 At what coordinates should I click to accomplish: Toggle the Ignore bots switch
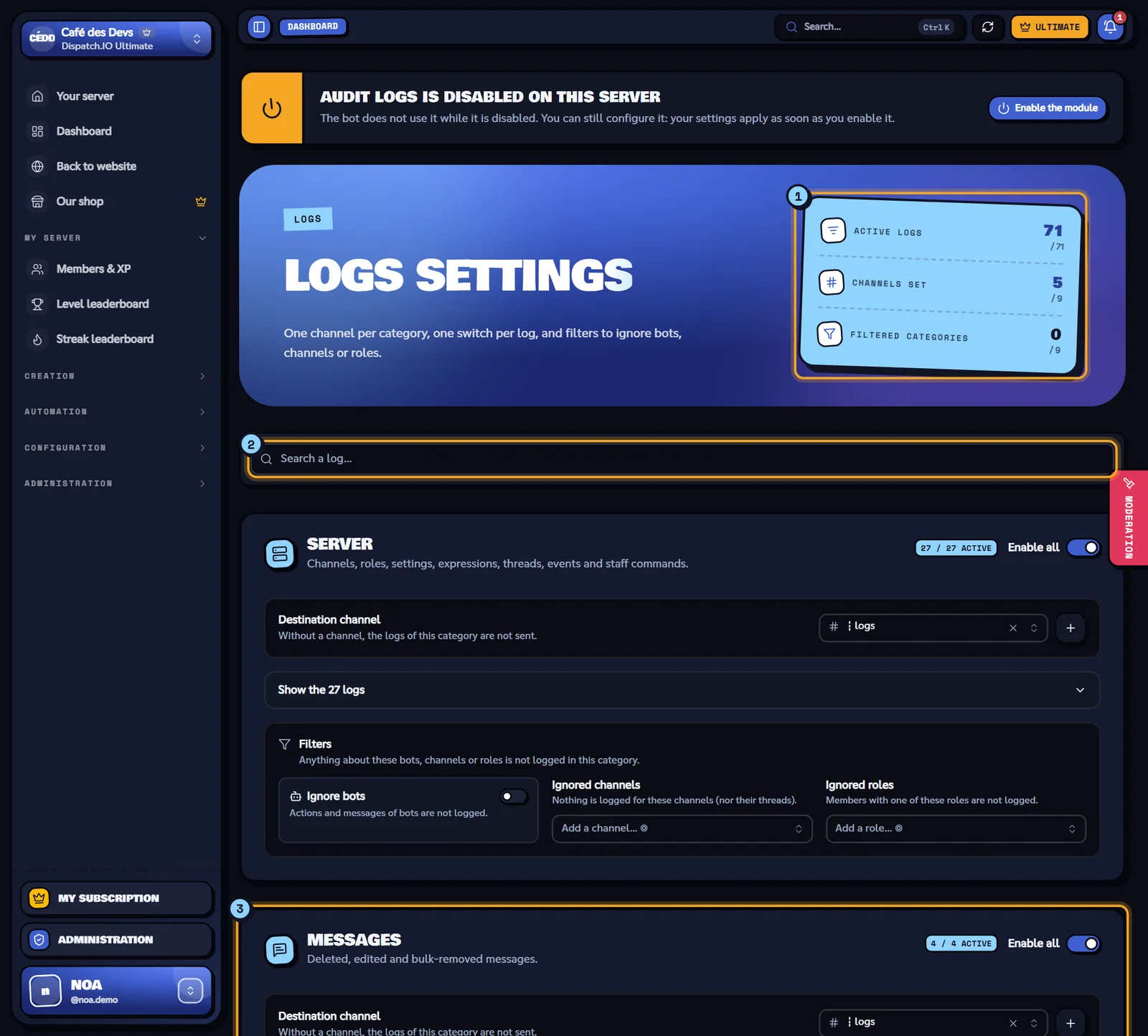click(514, 796)
